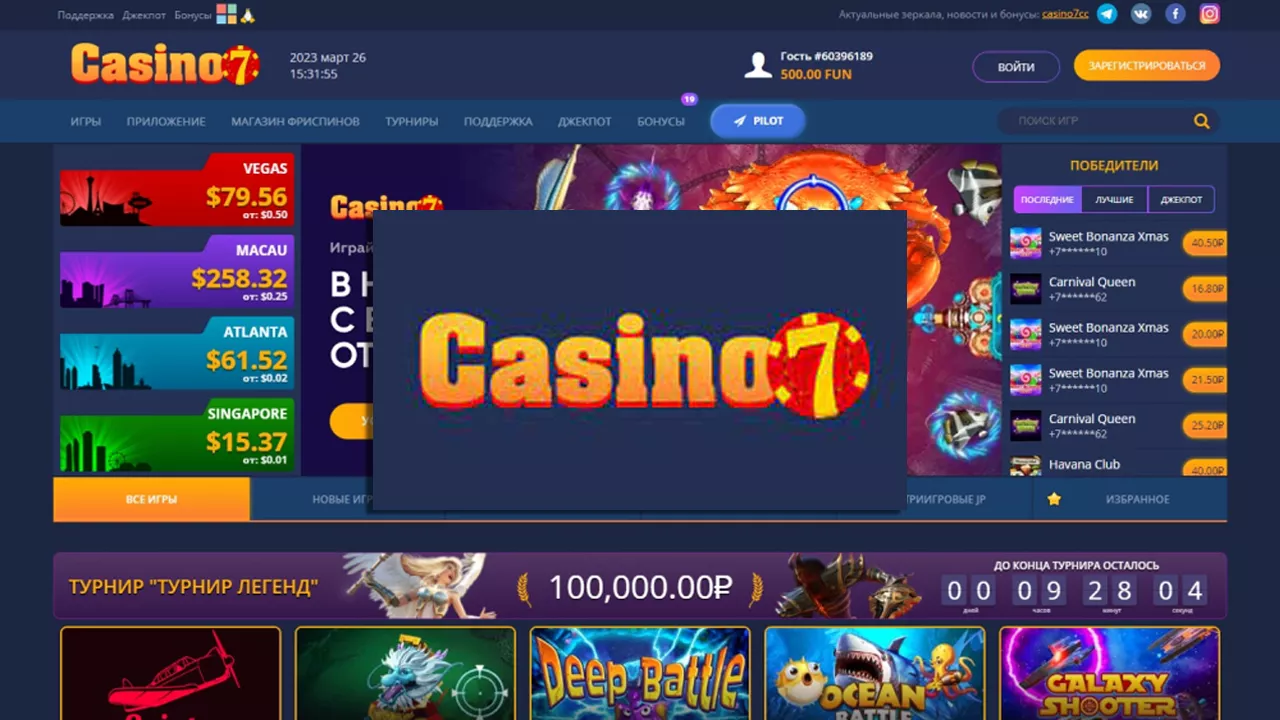
Task: Click the Зарегистрироваться button
Action: click(x=1147, y=65)
